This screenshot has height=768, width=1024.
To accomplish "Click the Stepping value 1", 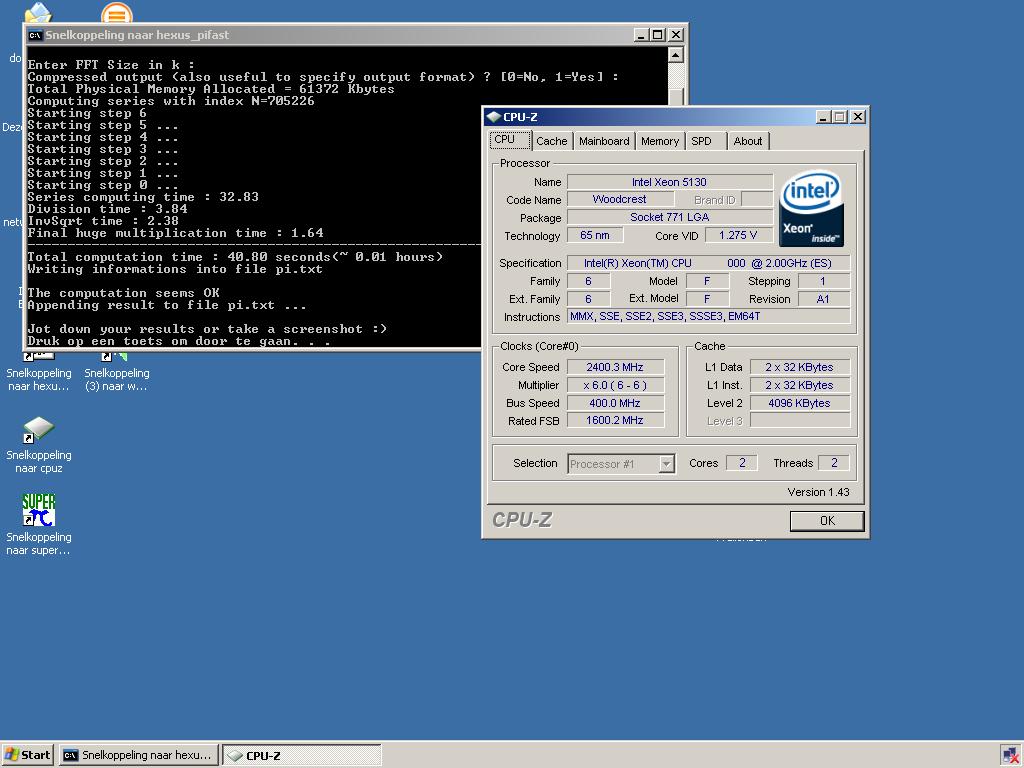I will click(x=824, y=281).
